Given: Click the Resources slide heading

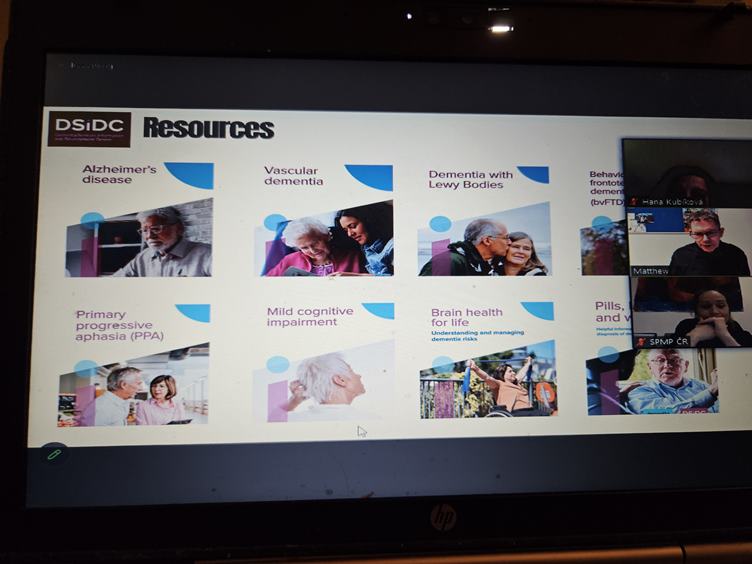Looking at the screenshot, I should (208, 129).
